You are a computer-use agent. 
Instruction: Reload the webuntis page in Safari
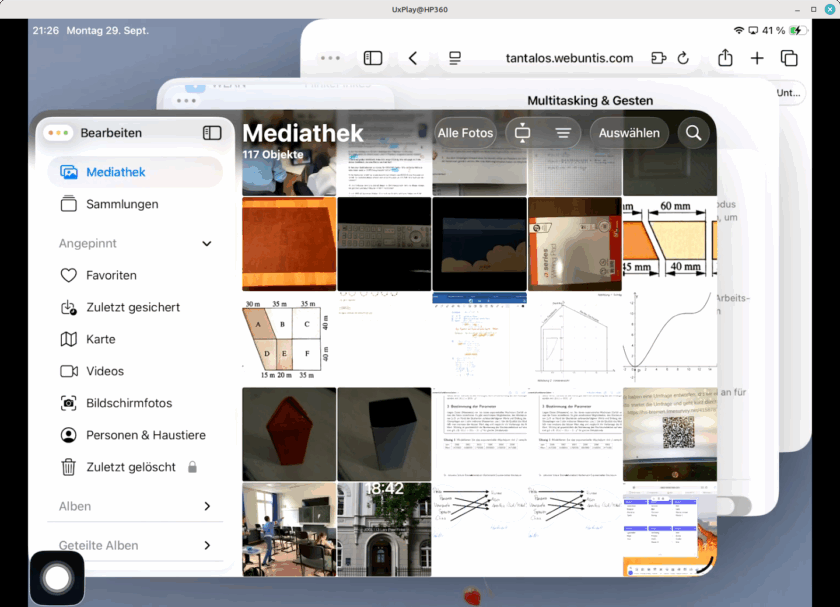(x=683, y=58)
